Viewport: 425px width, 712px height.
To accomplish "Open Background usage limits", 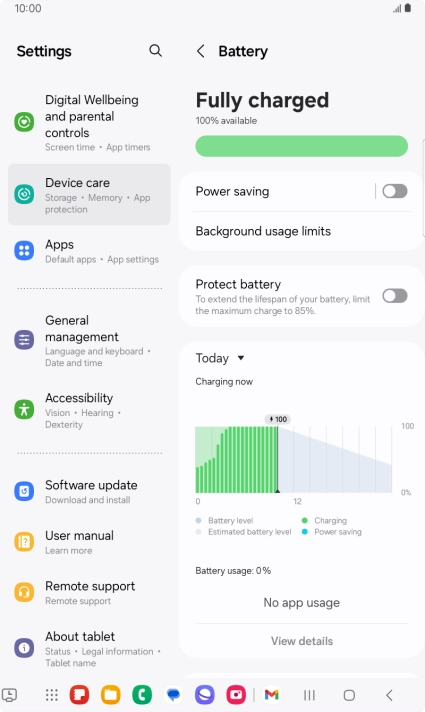I will pyautogui.click(x=301, y=231).
